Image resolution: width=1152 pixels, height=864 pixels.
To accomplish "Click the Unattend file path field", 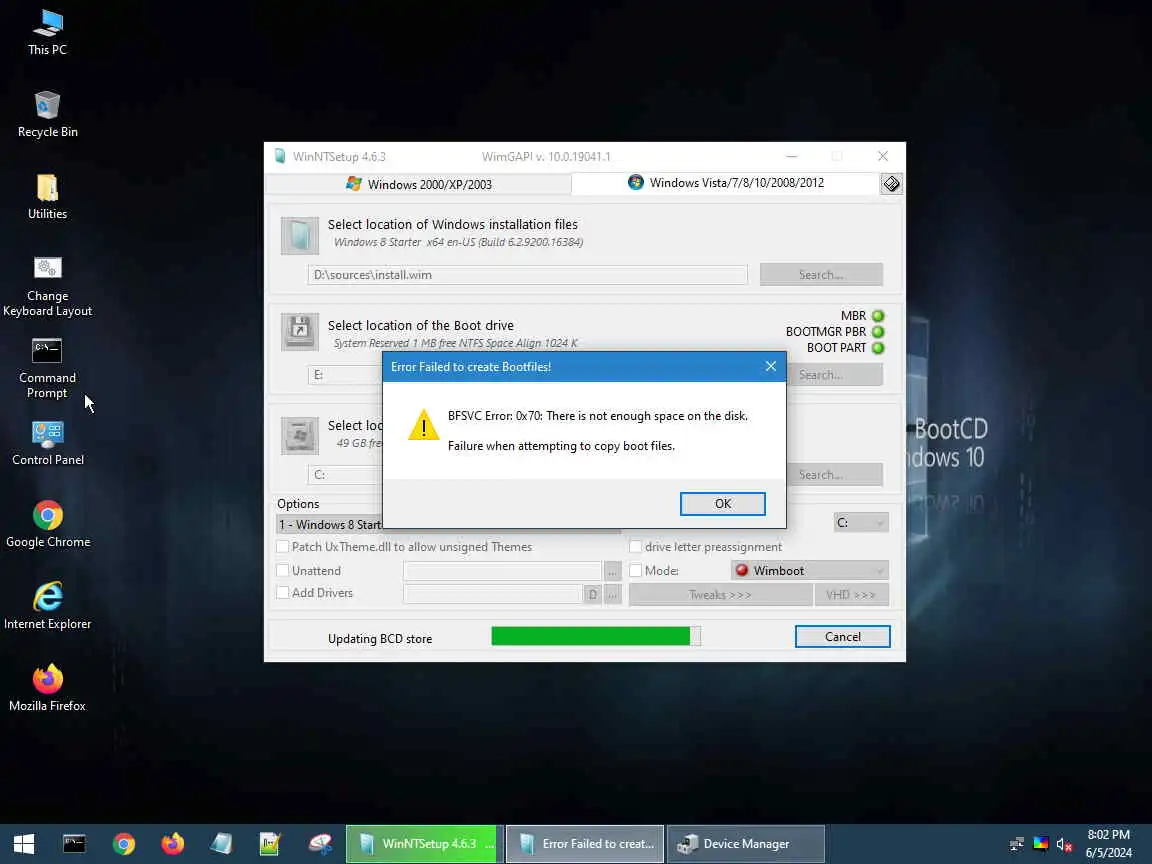I will pos(503,571).
